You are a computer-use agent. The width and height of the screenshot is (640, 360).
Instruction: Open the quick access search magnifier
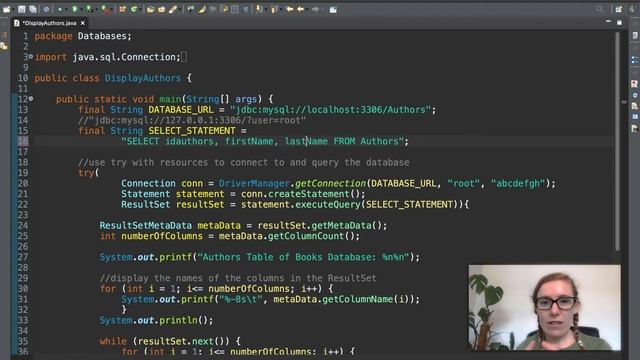coord(599,9)
